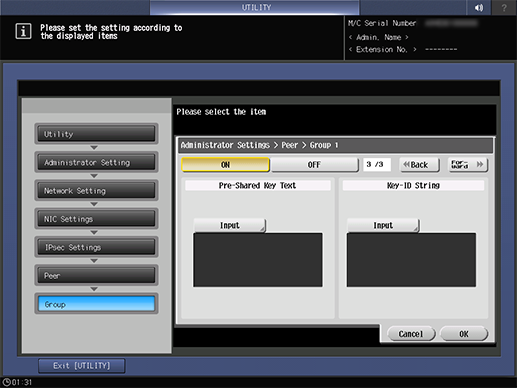
Task: Turn the Group 1 setting ON
Action: [x=226, y=165]
